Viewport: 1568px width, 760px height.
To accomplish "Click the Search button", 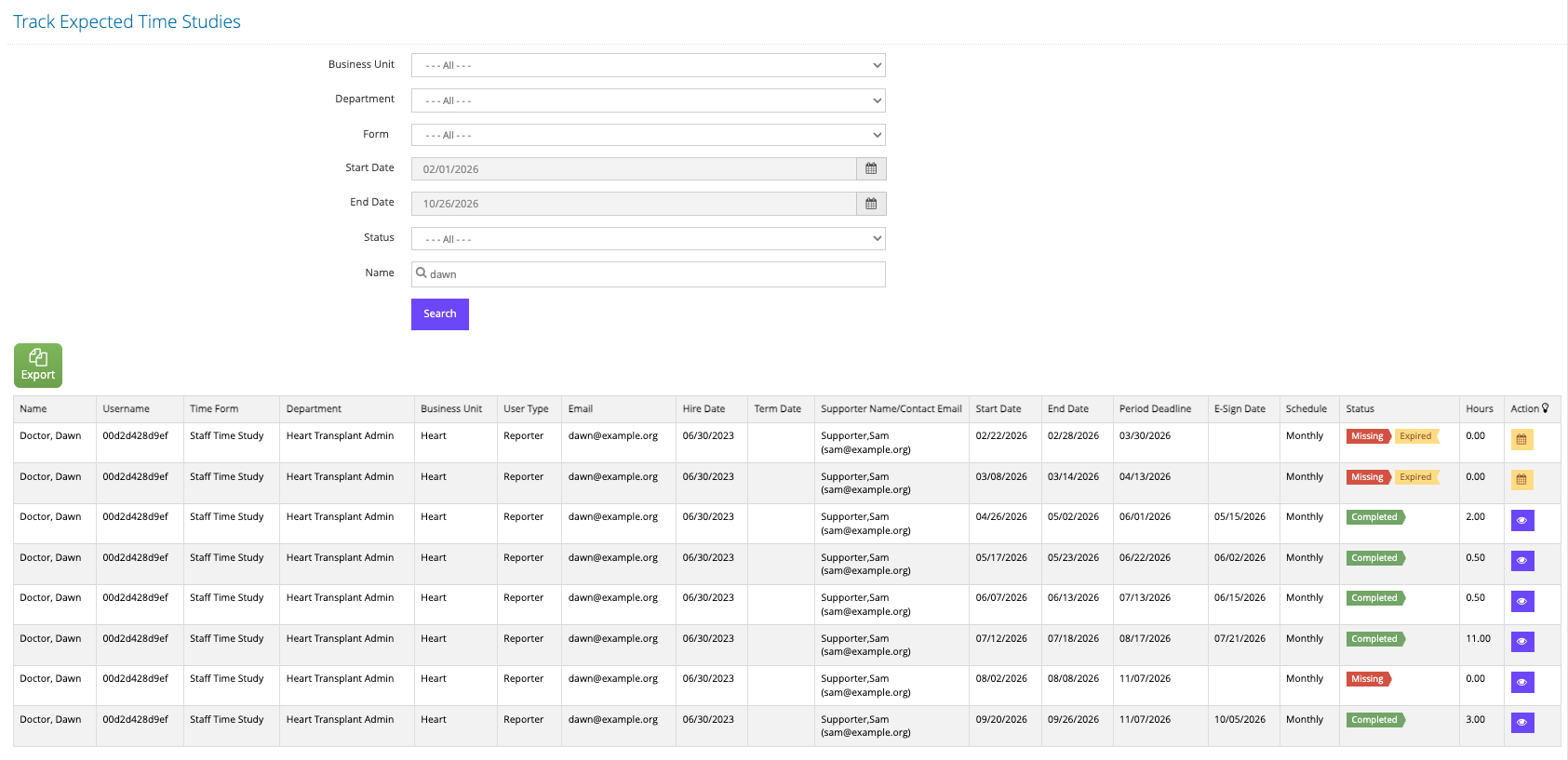I will point(440,314).
